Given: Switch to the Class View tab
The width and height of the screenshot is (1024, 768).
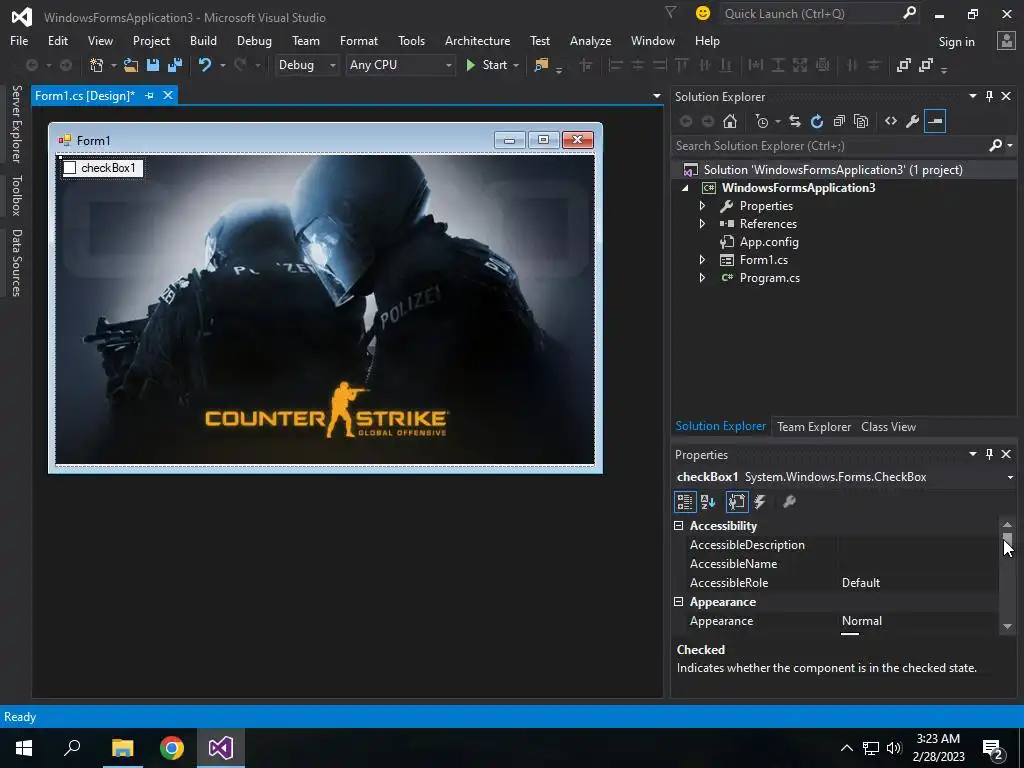Looking at the screenshot, I should [x=888, y=426].
